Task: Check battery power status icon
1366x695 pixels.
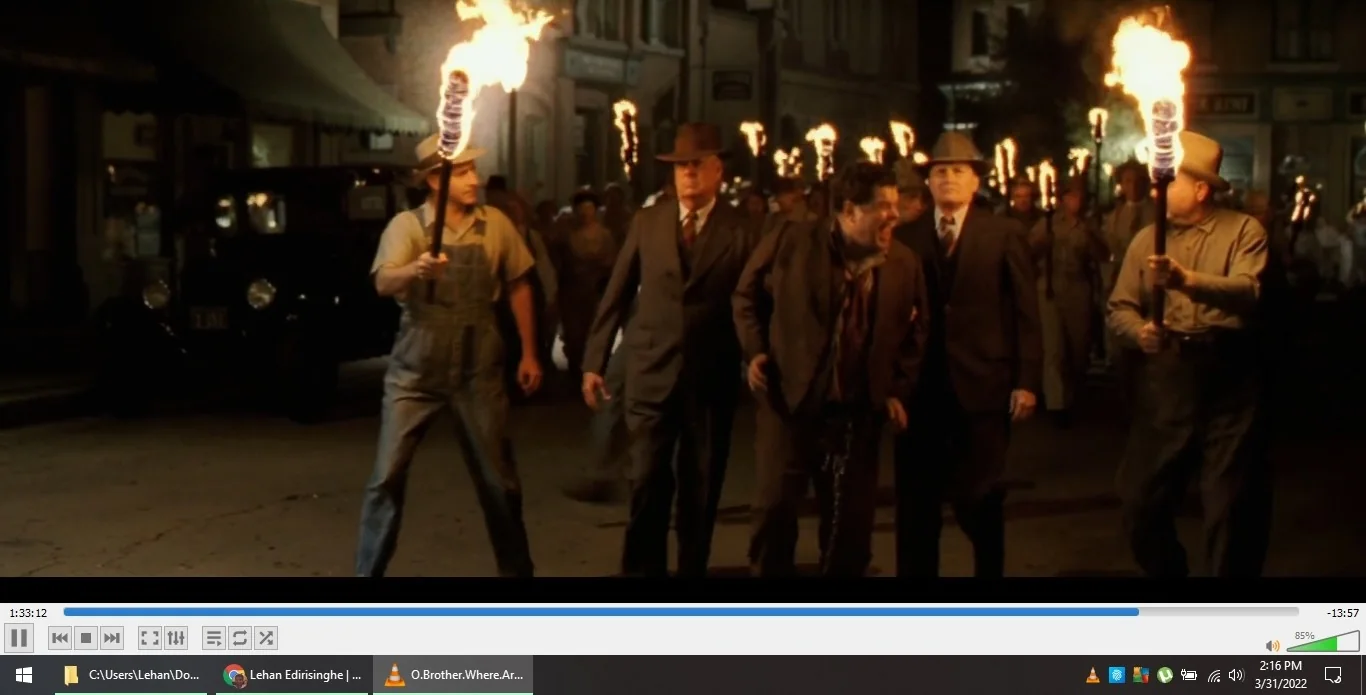Action: [1189, 675]
